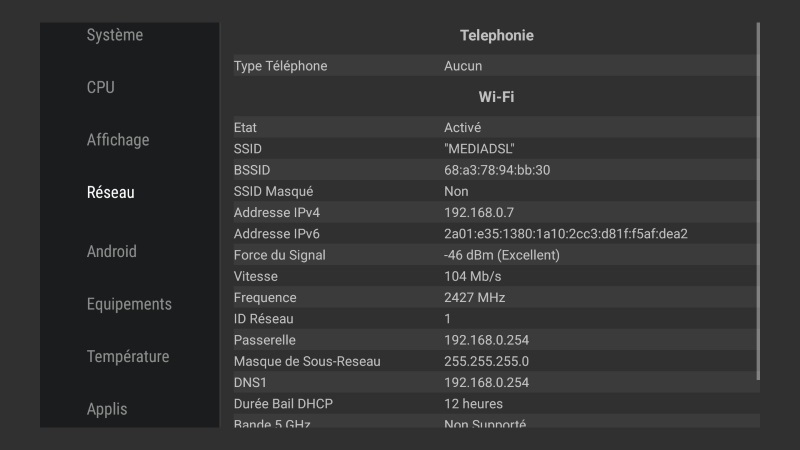Select the Addresse IPv6 row
Viewport: 800px width, 450px height.
coord(495,234)
